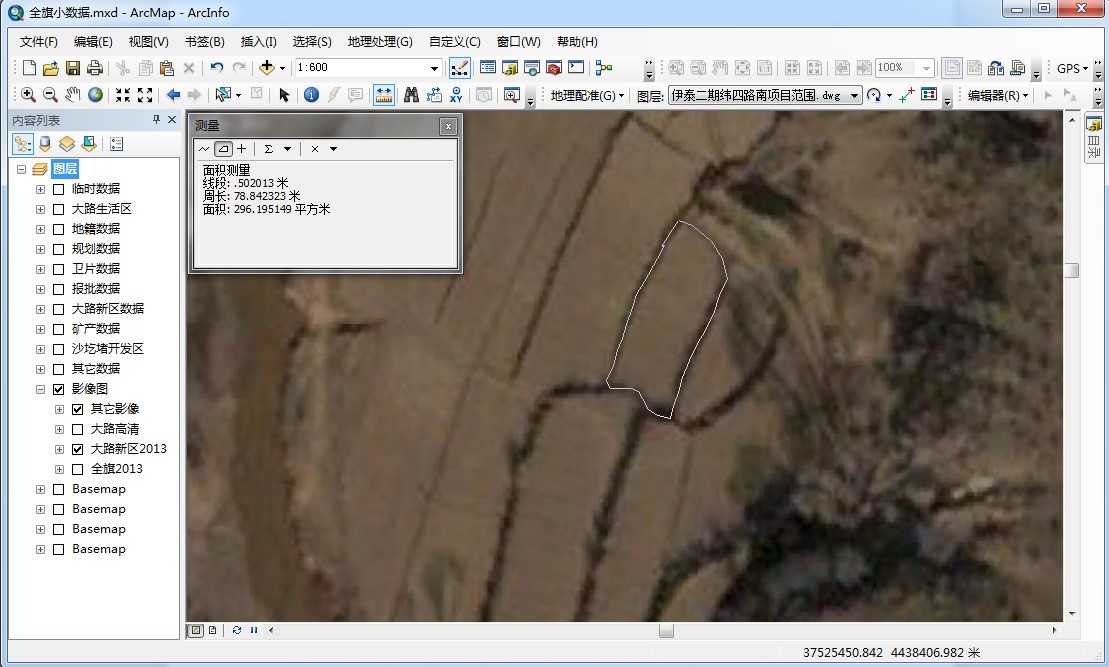
Task: Toggle 地籍数据 layer checkbox
Action: click(59, 229)
